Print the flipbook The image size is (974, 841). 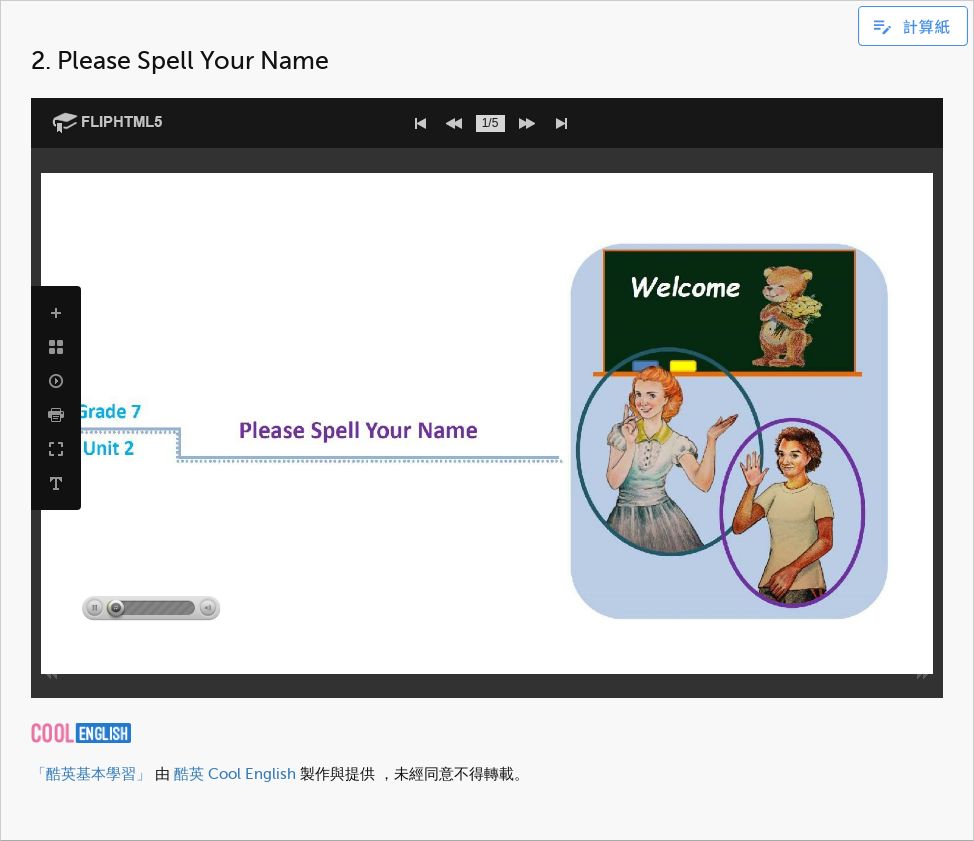click(x=56, y=414)
